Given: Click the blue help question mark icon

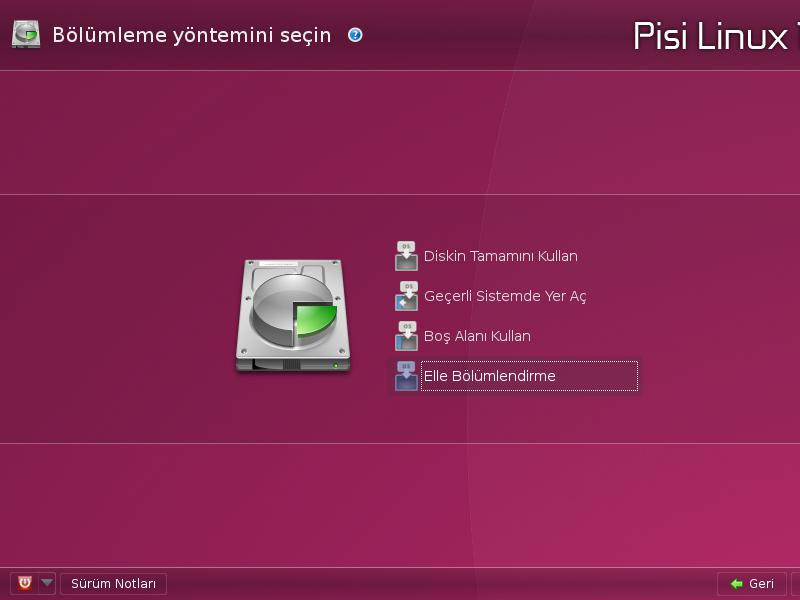Looking at the screenshot, I should coord(355,35).
